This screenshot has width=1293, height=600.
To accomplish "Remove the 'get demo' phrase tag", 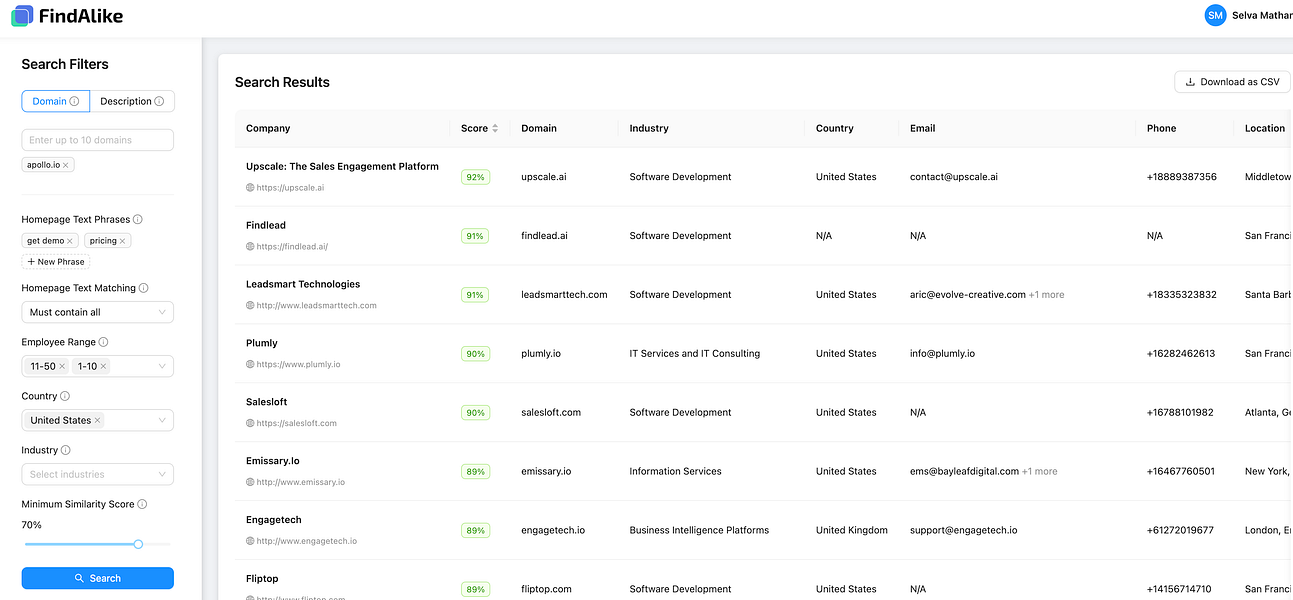I will tap(70, 241).
